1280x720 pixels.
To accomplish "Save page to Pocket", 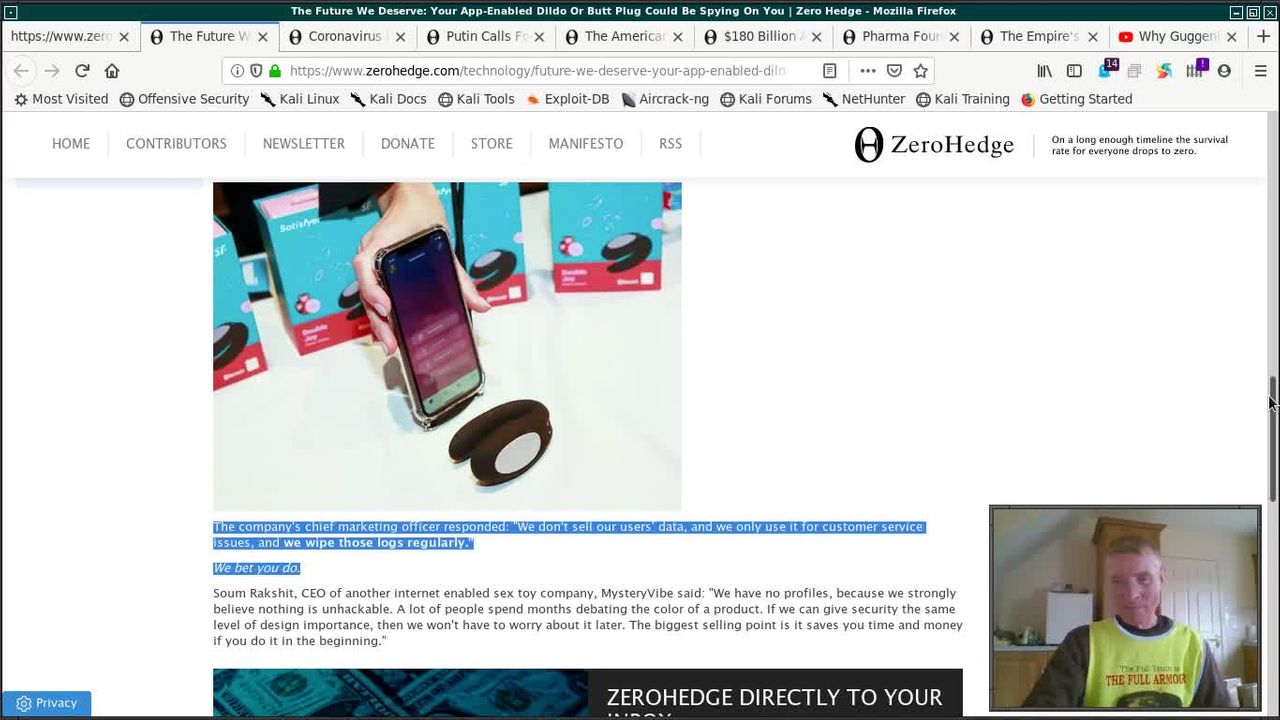I will pyautogui.click(x=894, y=71).
